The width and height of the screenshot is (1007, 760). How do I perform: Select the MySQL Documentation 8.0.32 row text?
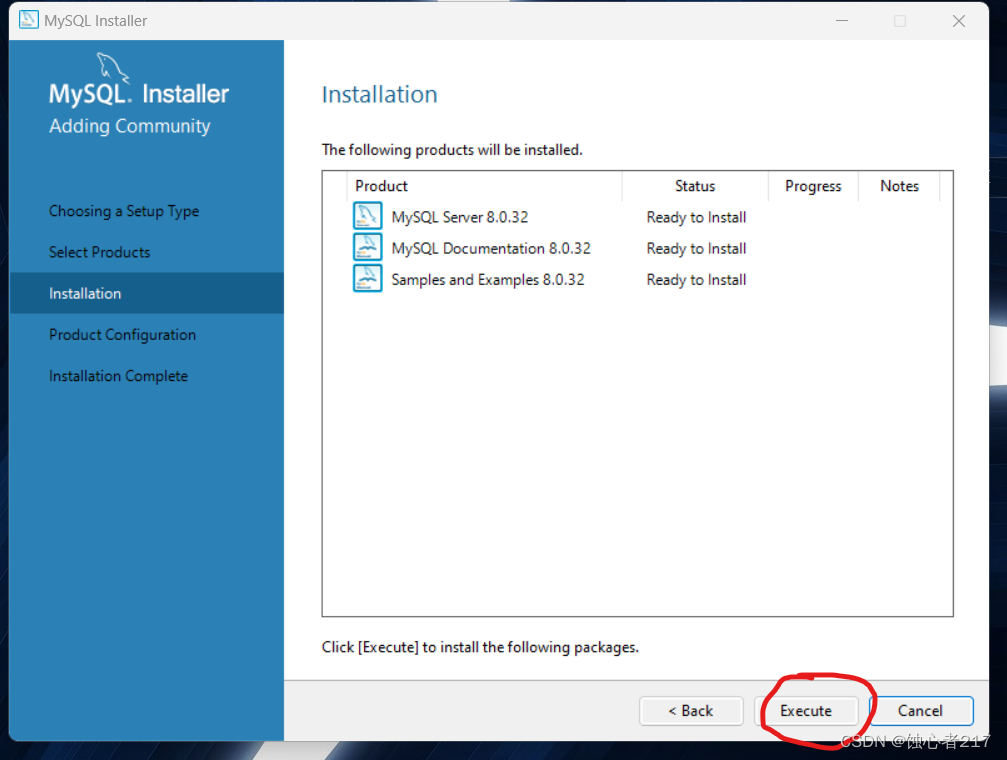491,249
